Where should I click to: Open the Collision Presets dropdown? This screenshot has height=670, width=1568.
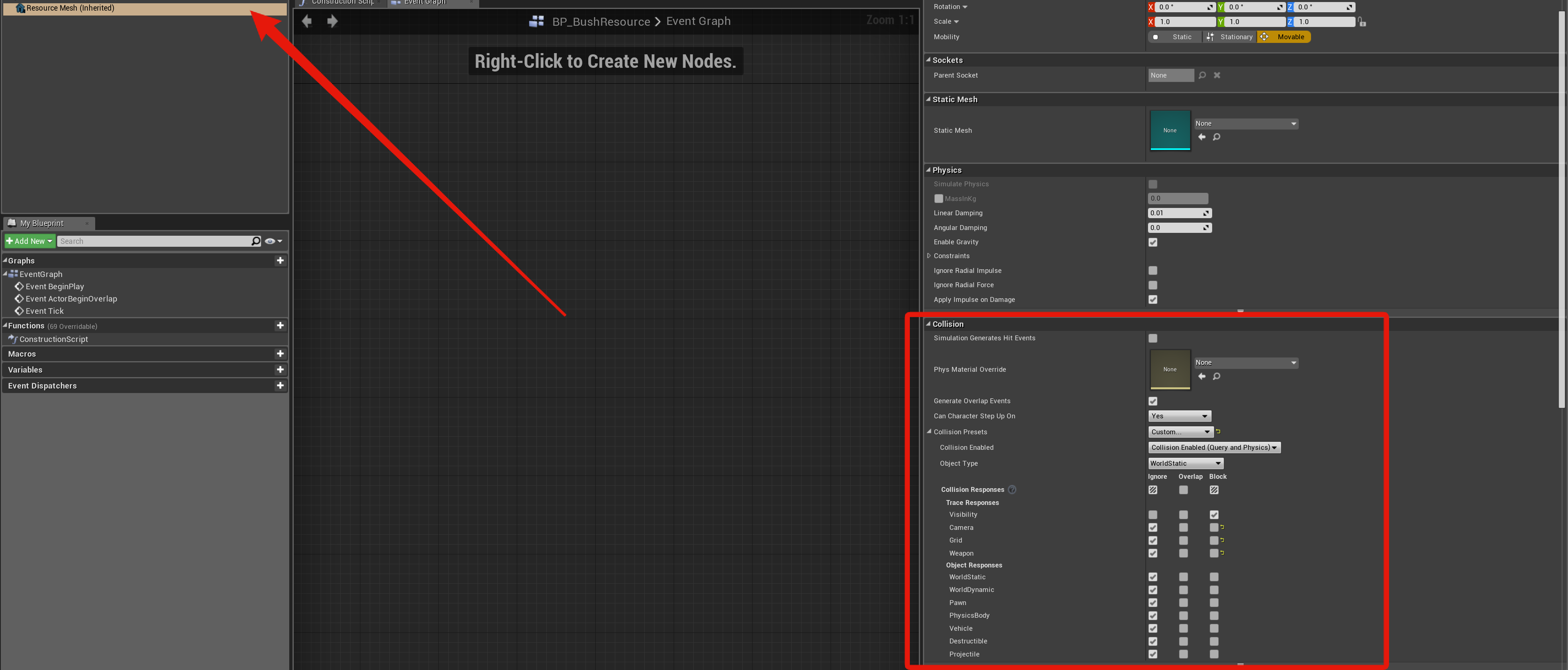coord(1180,432)
